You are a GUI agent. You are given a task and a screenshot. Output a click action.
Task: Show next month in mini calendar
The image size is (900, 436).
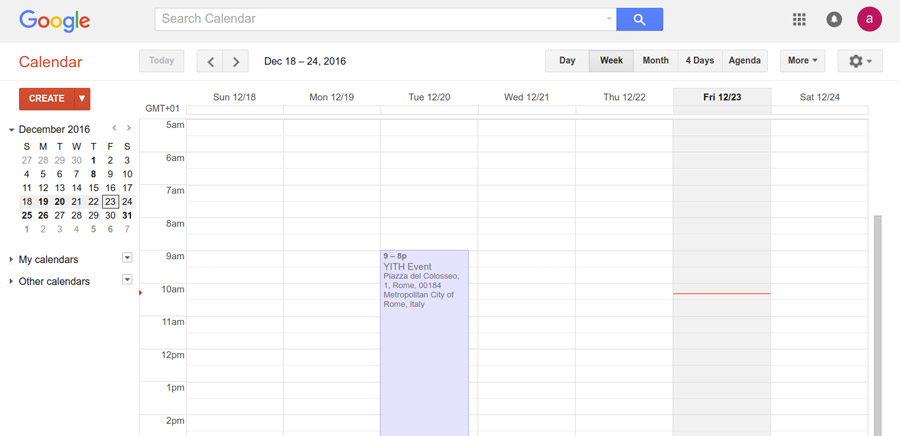pyautogui.click(x=129, y=129)
